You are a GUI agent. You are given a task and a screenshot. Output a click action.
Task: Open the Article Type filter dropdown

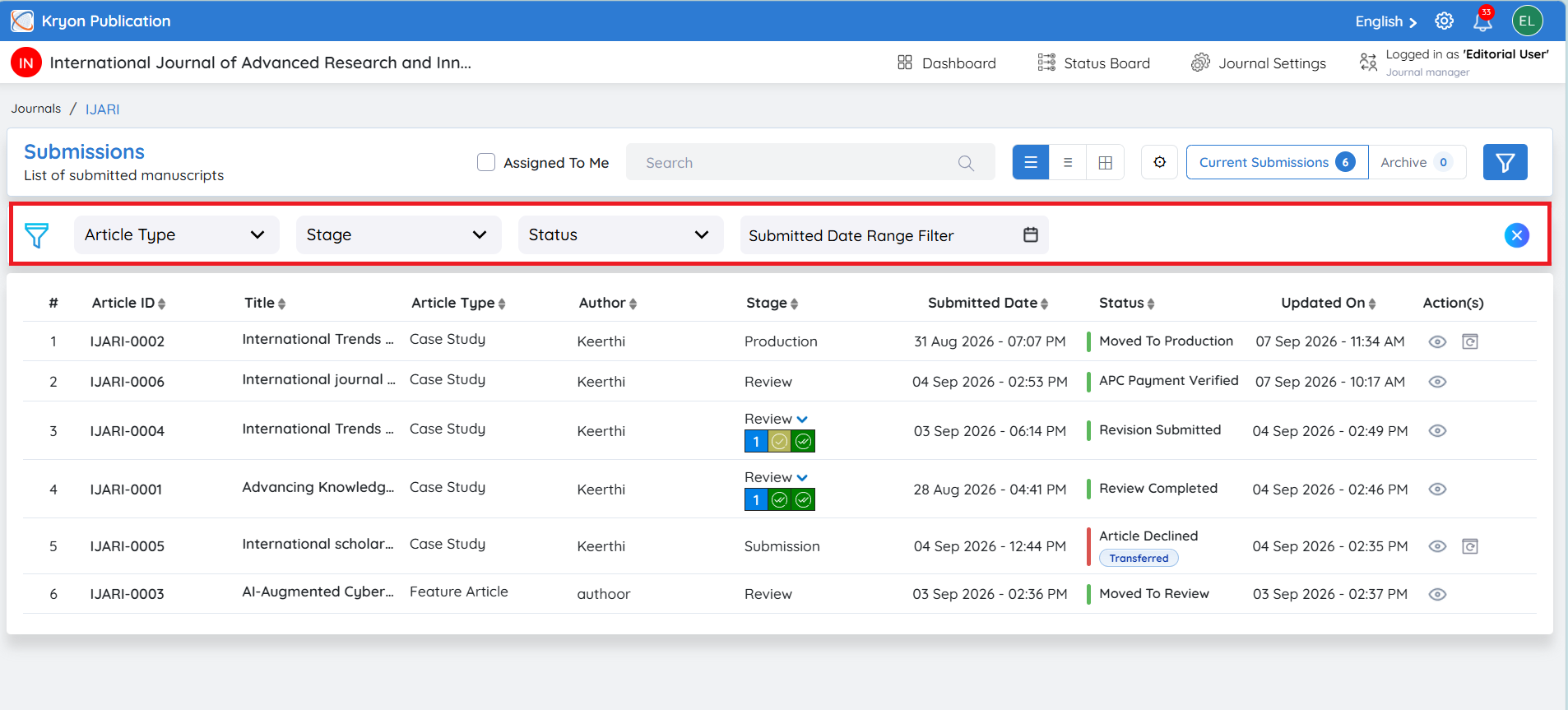(176, 234)
